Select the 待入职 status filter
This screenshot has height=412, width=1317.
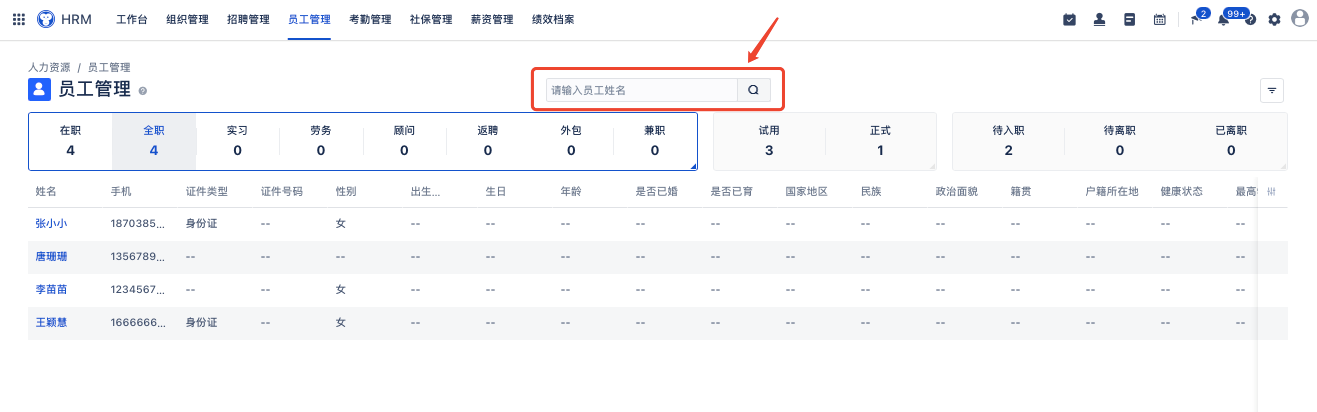(1008, 141)
